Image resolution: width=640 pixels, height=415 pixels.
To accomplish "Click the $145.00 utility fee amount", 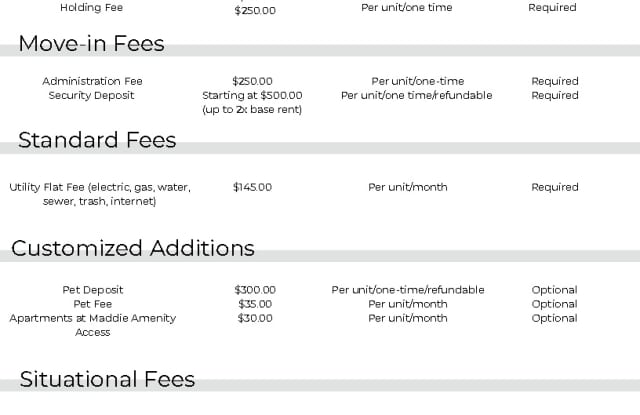I will (x=252, y=187).
